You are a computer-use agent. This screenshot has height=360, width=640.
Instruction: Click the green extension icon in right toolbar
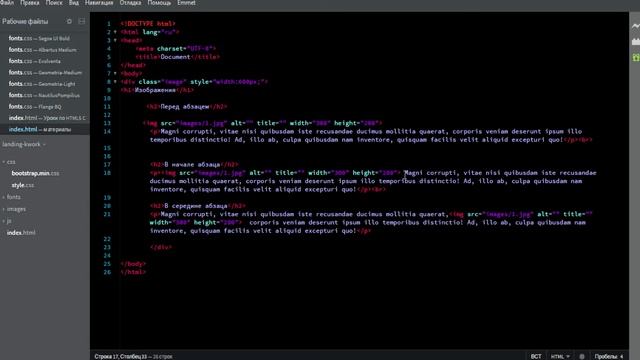(636, 58)
